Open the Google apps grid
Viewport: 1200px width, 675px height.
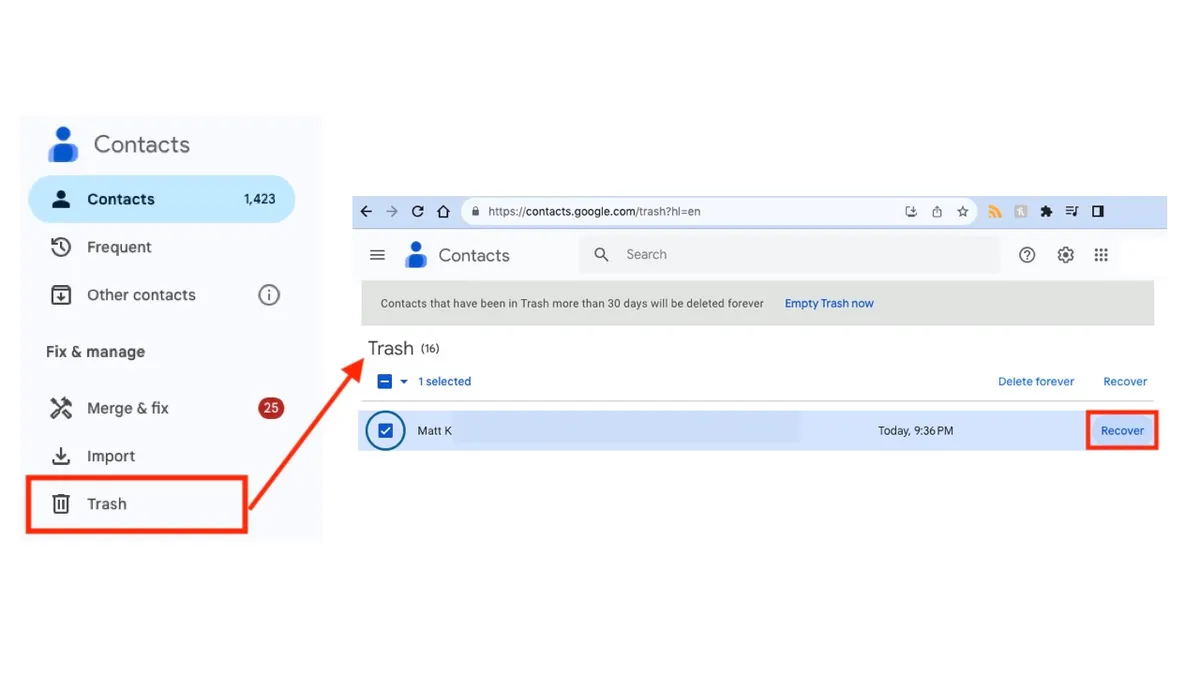pyautogui.click(x=1101, y=255)
